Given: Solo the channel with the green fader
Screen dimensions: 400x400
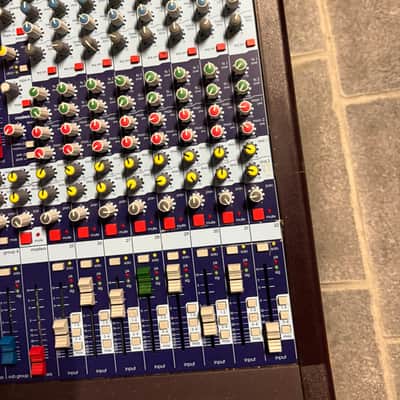Looking at the screenshot, I should click(143, 258).
